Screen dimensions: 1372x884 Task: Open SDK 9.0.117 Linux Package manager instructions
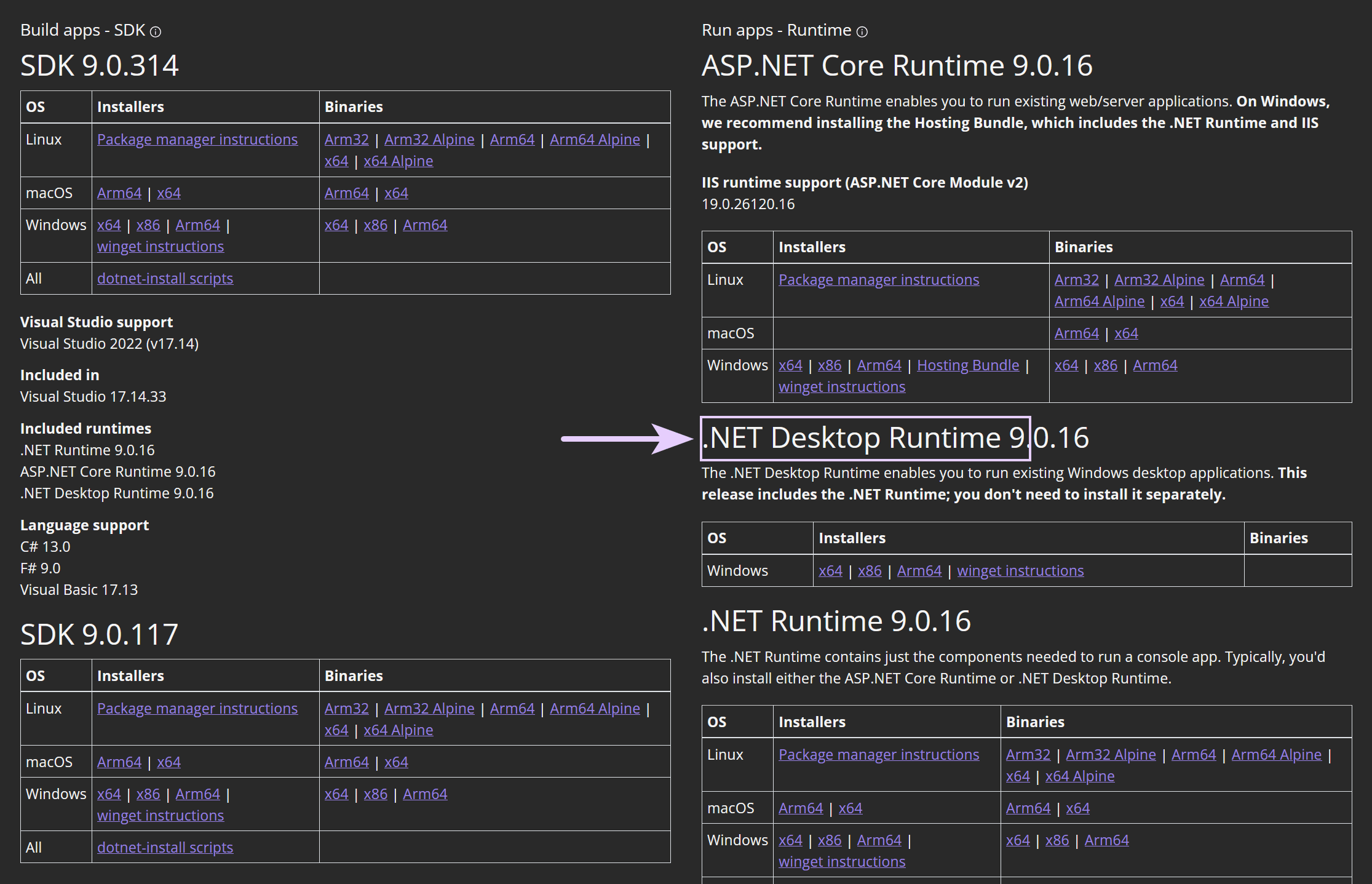[197, 709]
